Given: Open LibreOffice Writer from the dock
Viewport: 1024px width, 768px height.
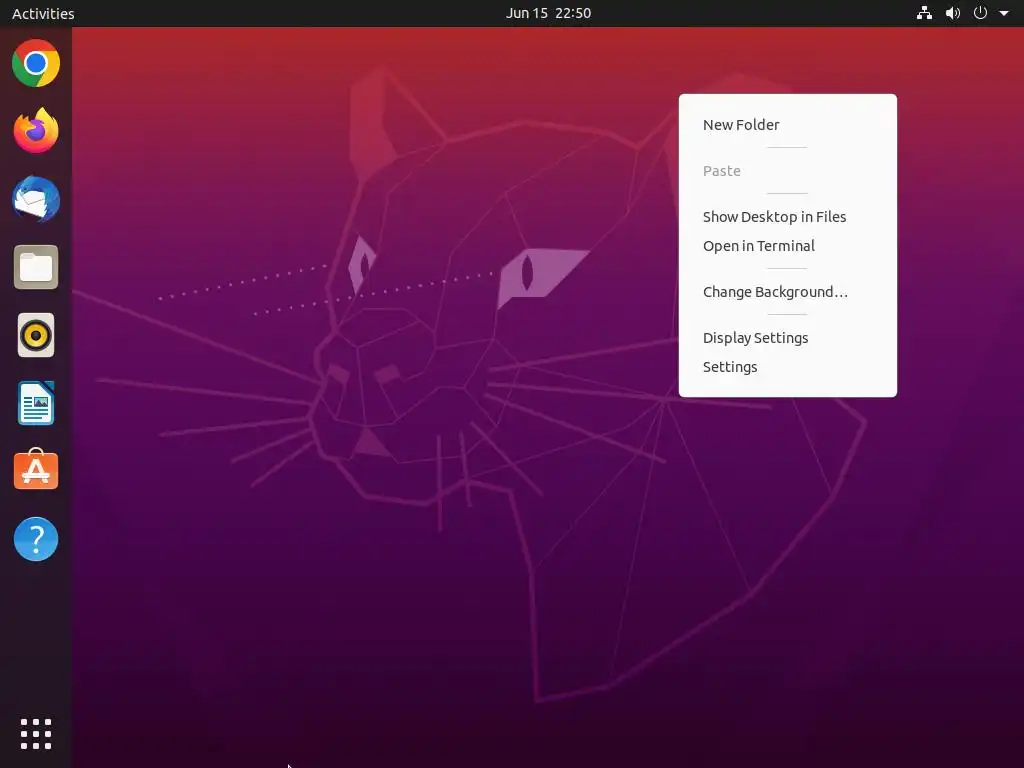Looking at the screenshot, I should click(36, 403).
